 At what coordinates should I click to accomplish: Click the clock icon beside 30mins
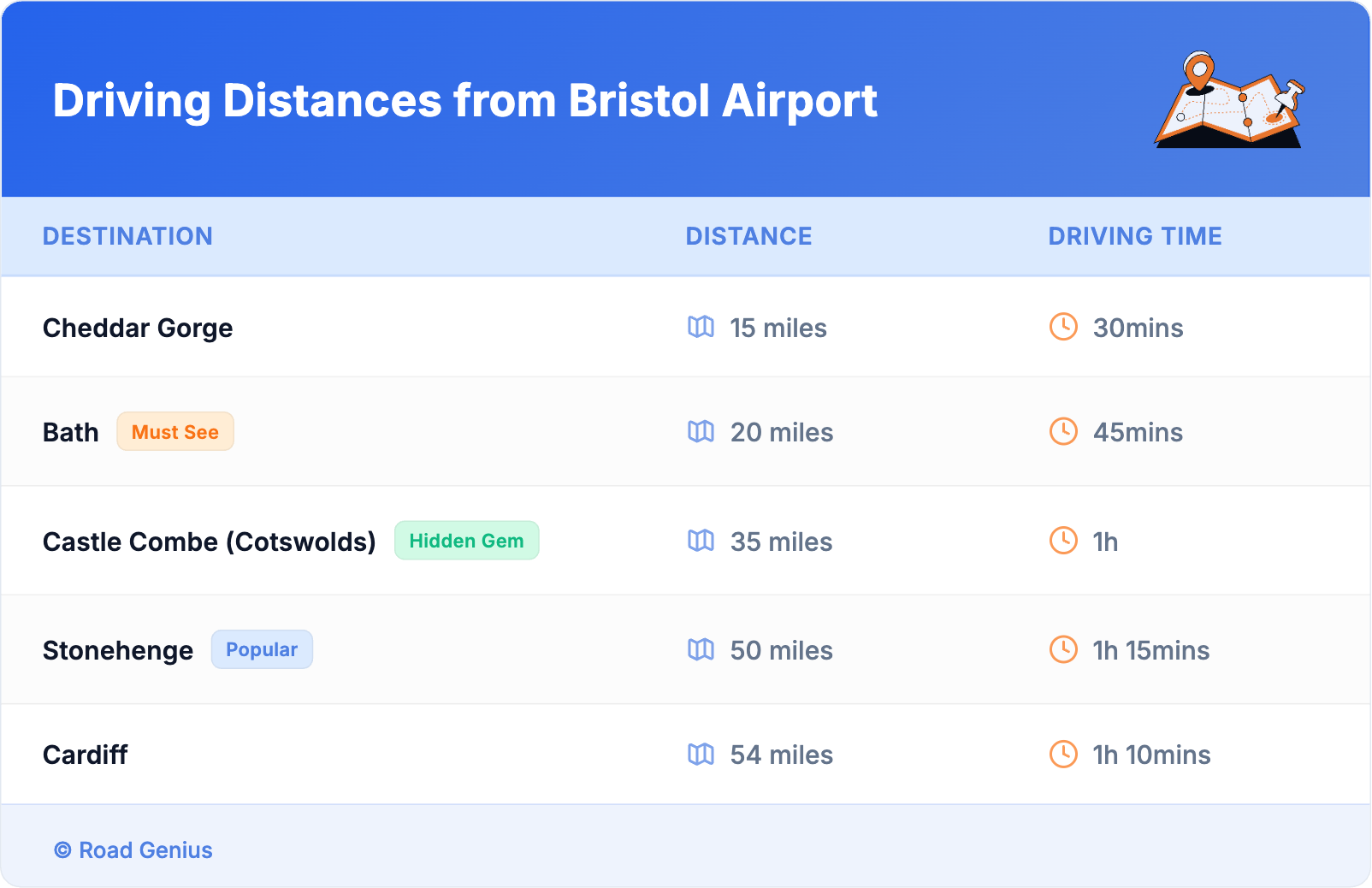[1063, 327]
